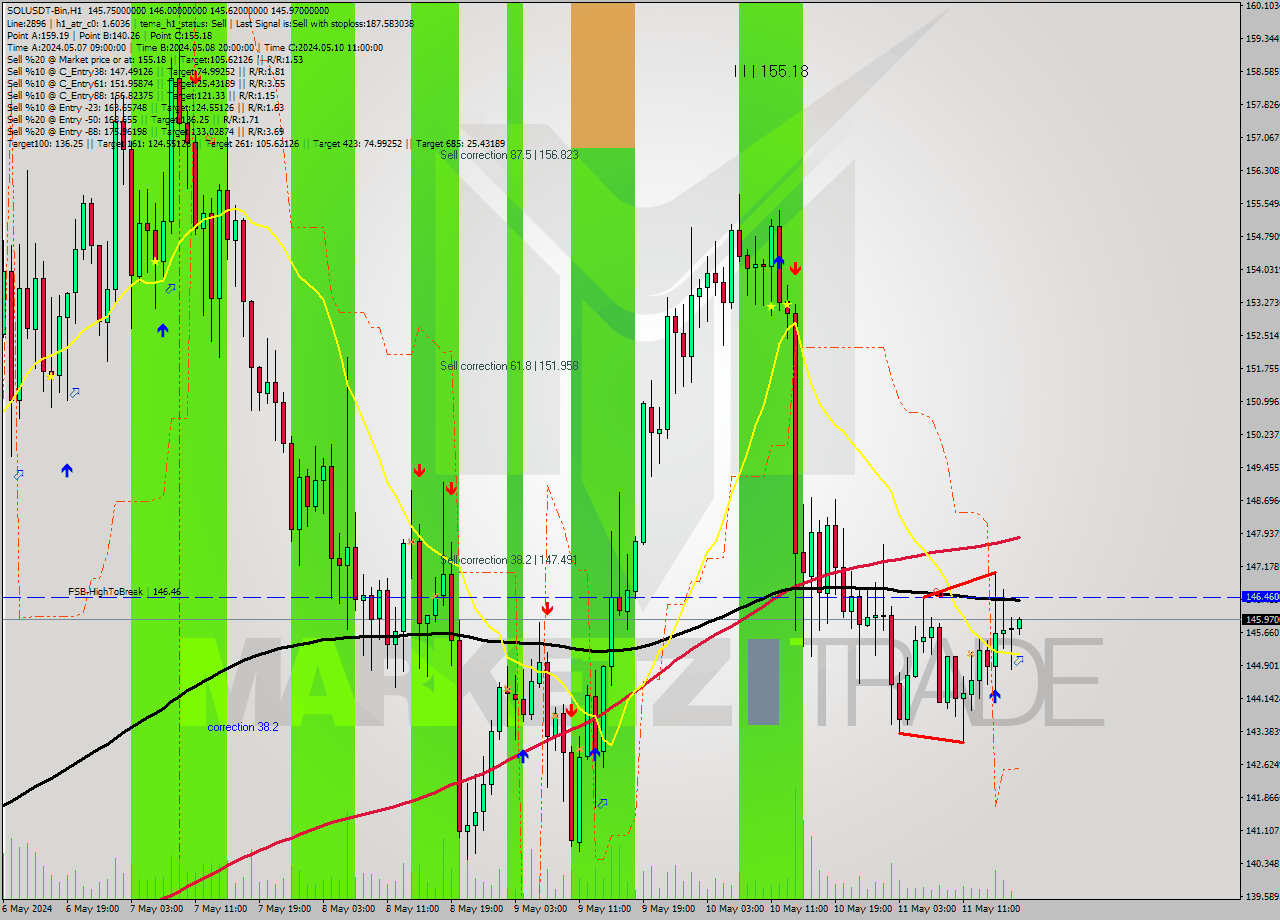Click the orange rectangle at chart top
Viewport: 1280px width, 920px height.
point(602,74)
